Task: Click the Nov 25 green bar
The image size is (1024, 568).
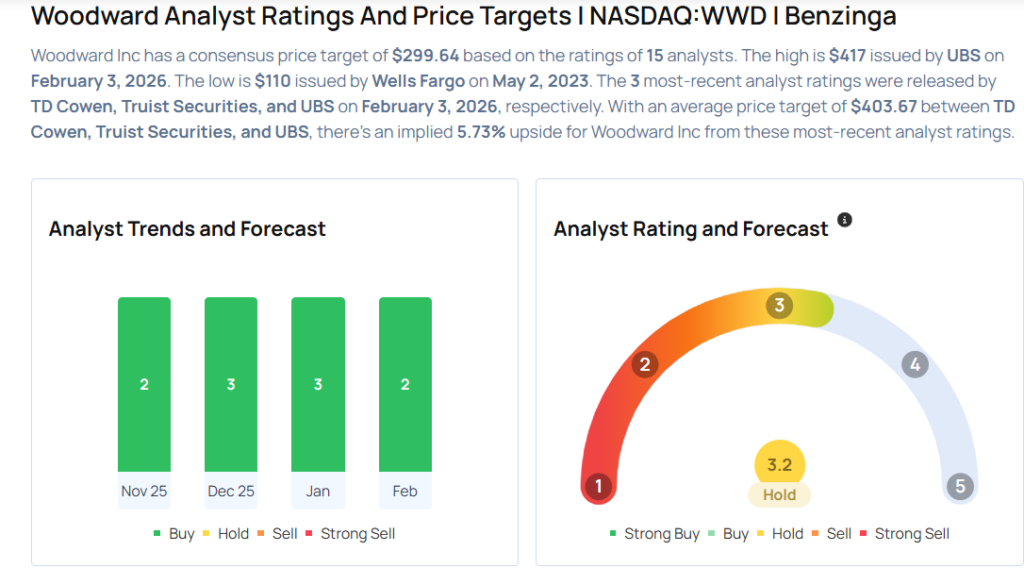Action: click(144, 384)
